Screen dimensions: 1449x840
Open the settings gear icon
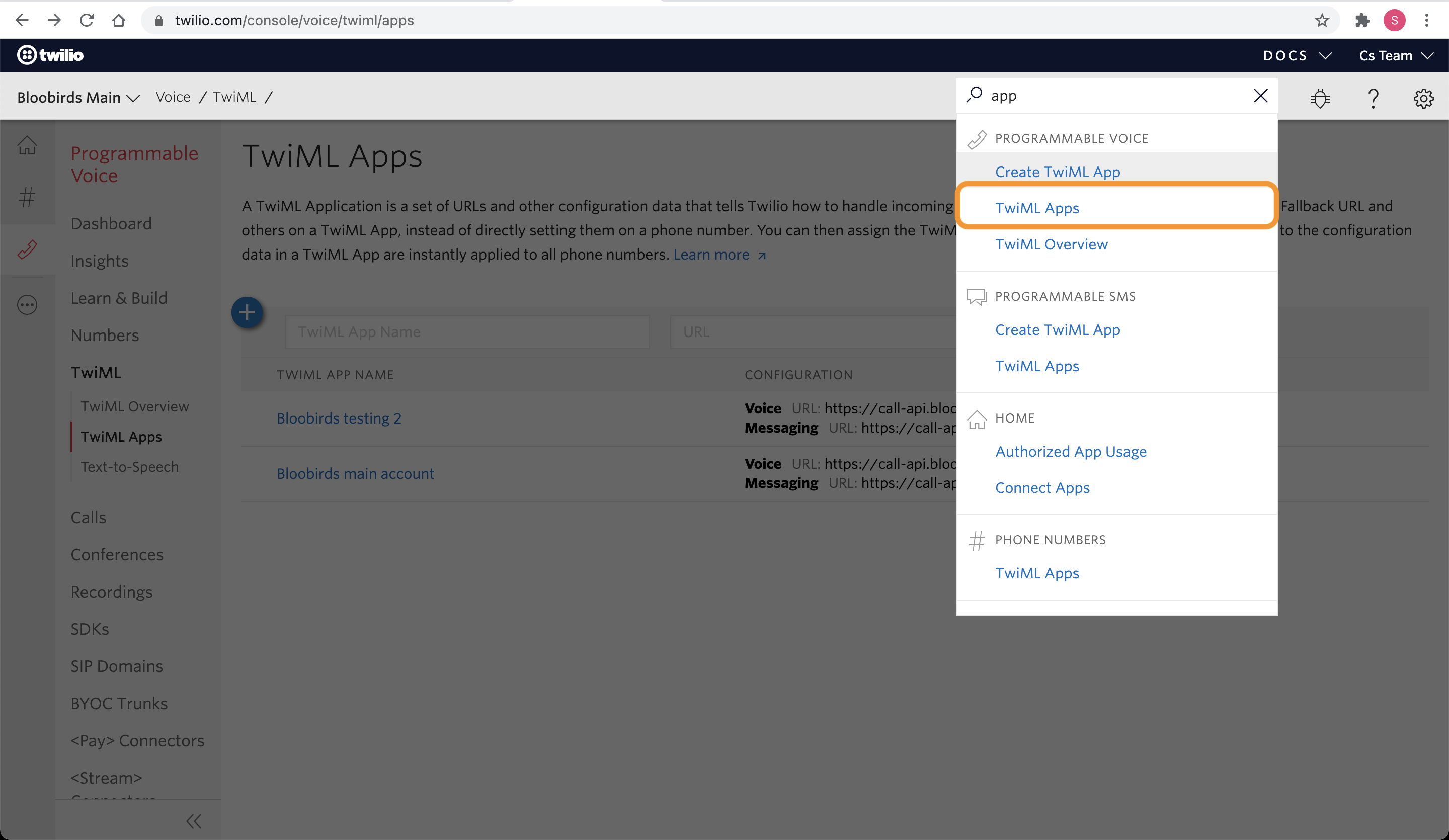1424,98
